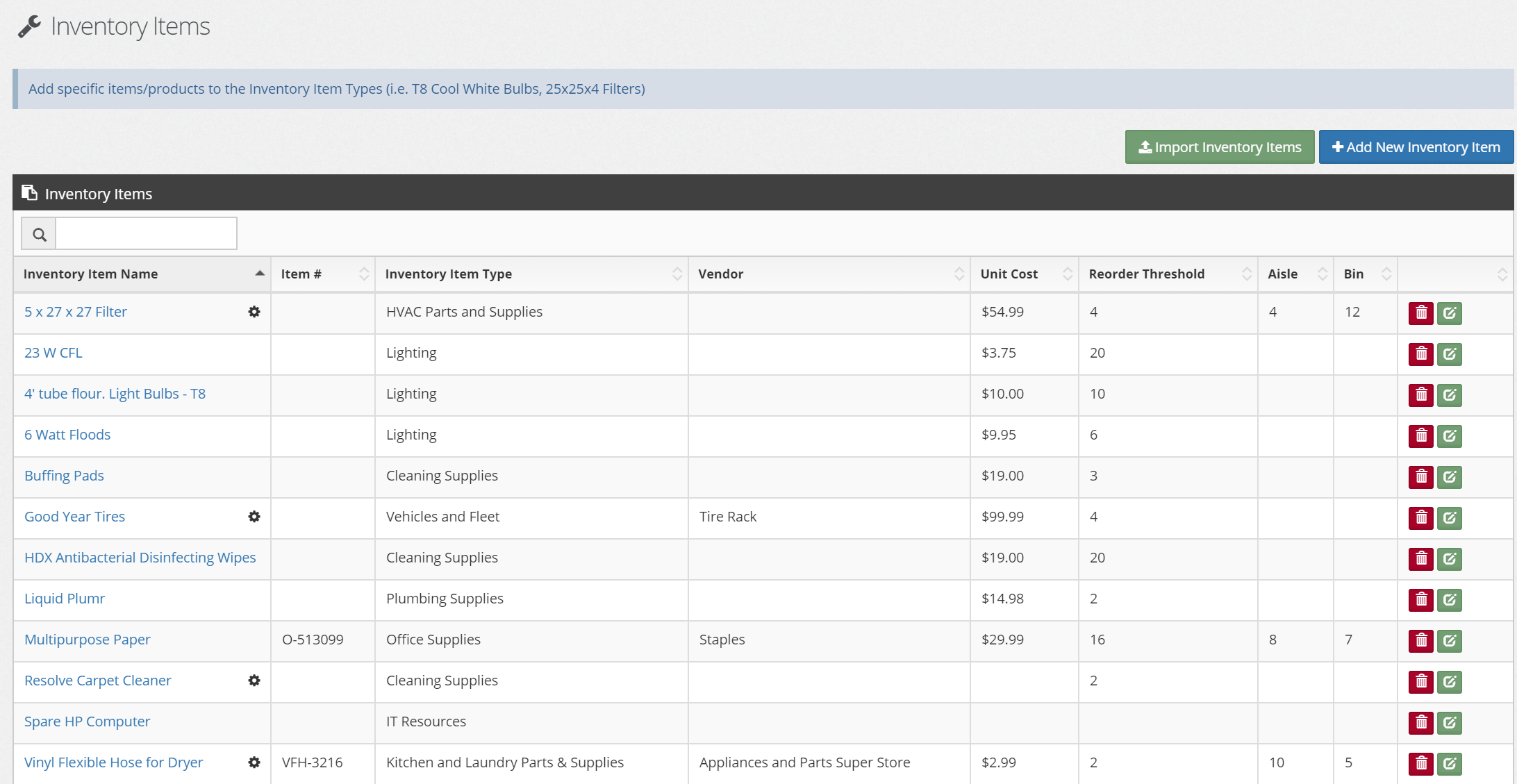This screenshot has width=1517, height=784.
Task: Edit the Resolve Carpet Cleaner item
Action: (x=1449, y=682)
